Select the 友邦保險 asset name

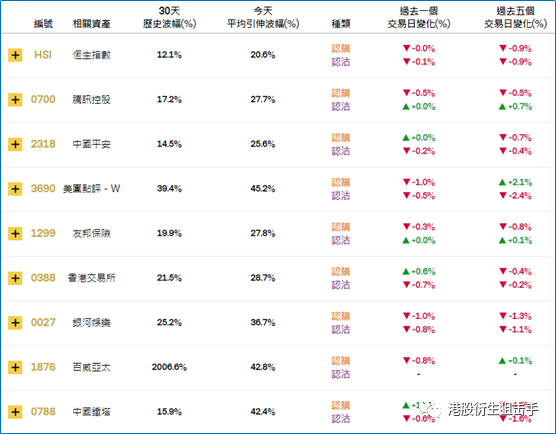[x=91, y=233]
